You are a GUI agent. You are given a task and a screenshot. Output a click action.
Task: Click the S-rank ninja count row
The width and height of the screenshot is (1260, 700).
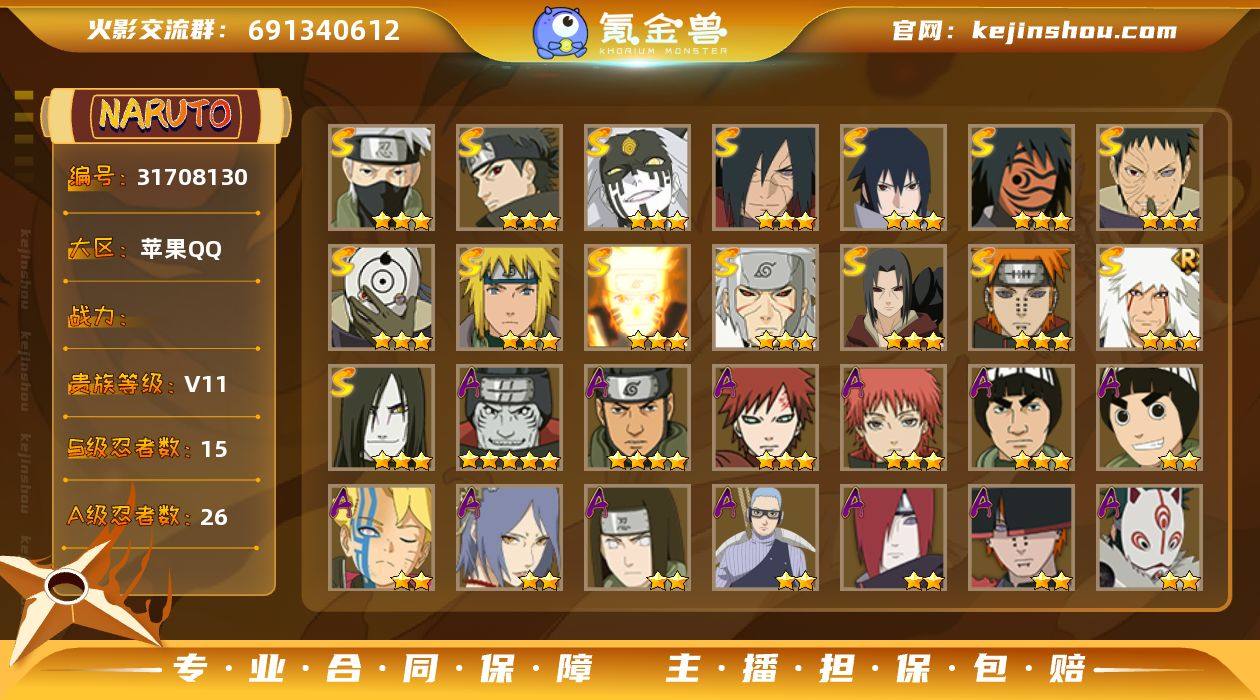click(x=161, y=449)
